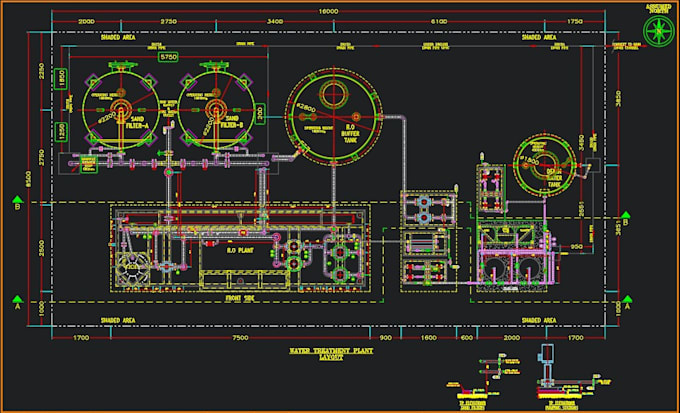Click the green north compass symbol
Screen dimensions: 680x413
point(658,31)
